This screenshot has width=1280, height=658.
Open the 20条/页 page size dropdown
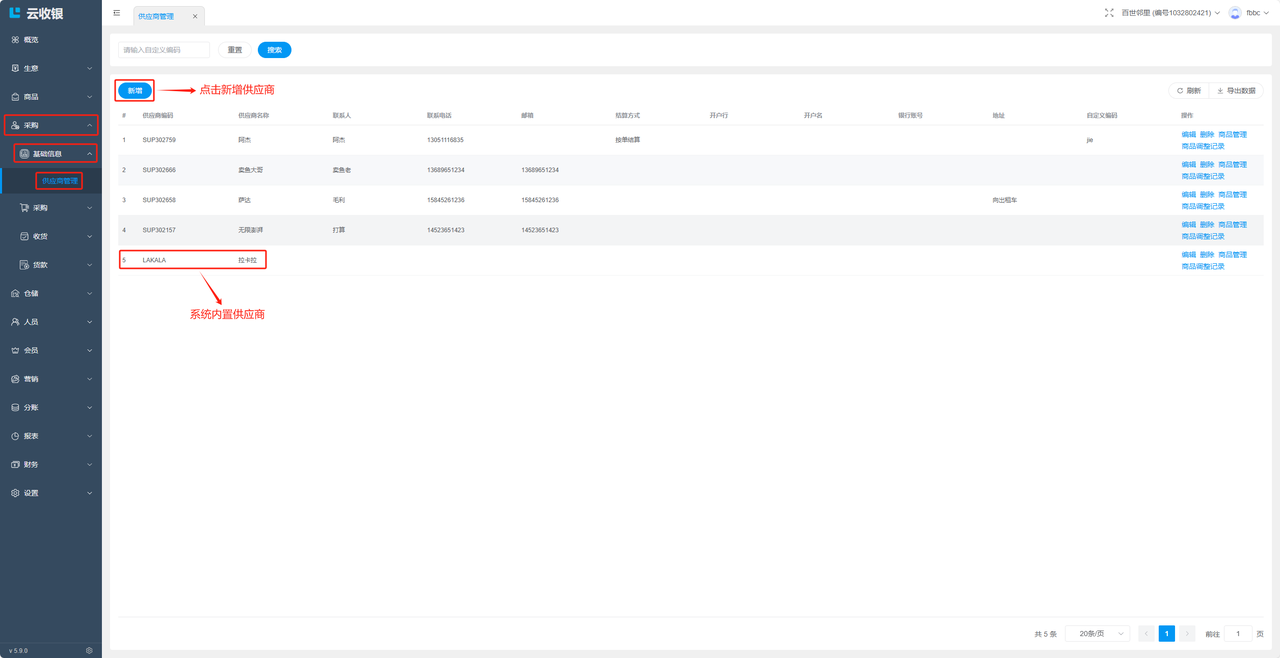click(1097, 634)
